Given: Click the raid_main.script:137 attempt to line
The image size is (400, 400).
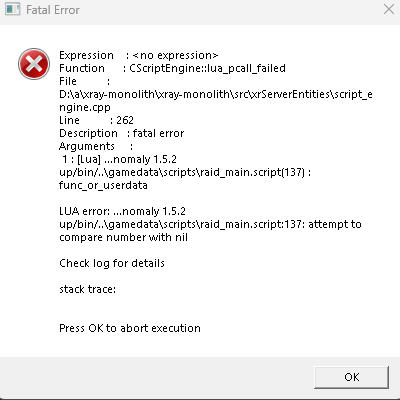Looking at the screenshot, I should point(210,224).
